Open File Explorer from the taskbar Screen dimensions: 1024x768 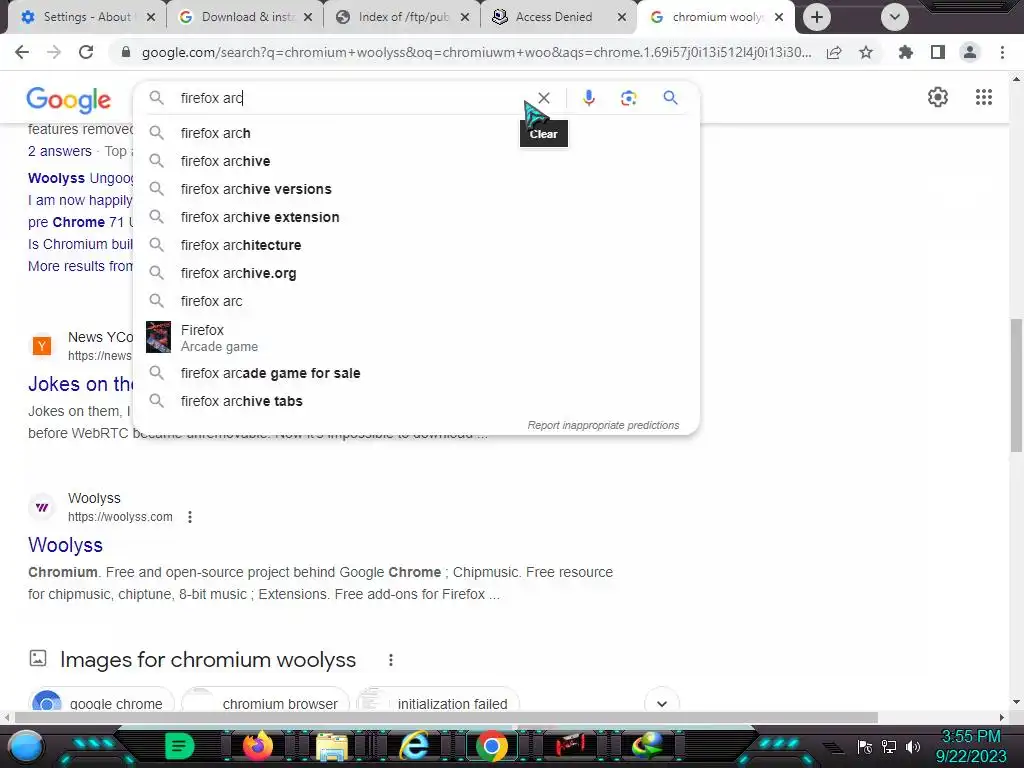[332, 747]
